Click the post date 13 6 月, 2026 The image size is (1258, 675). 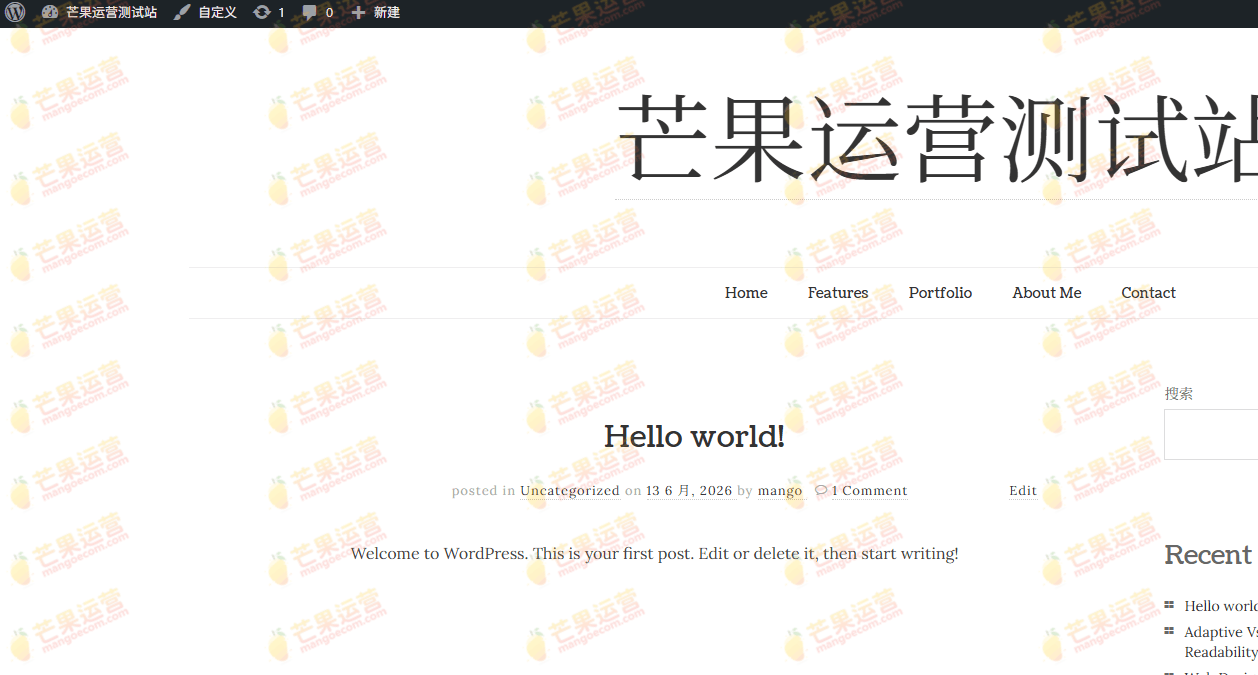click(x=689, y=491)
